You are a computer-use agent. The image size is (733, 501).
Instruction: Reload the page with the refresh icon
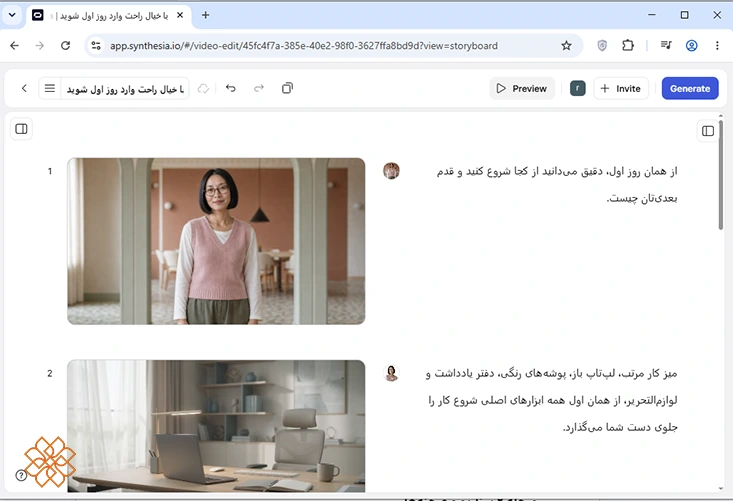[x=65, y=45]
